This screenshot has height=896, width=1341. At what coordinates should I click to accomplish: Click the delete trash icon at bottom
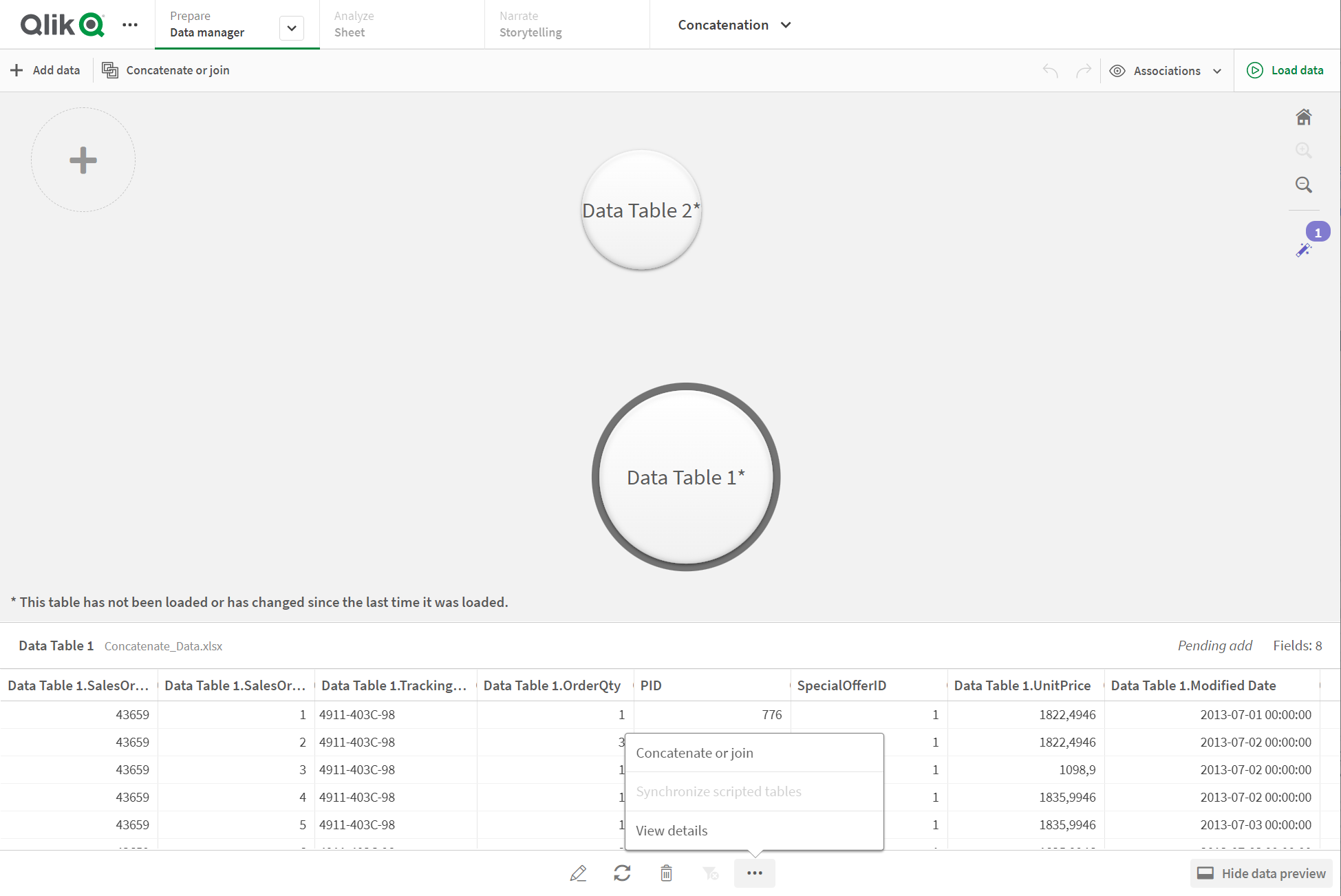click(x=665, y=872)
